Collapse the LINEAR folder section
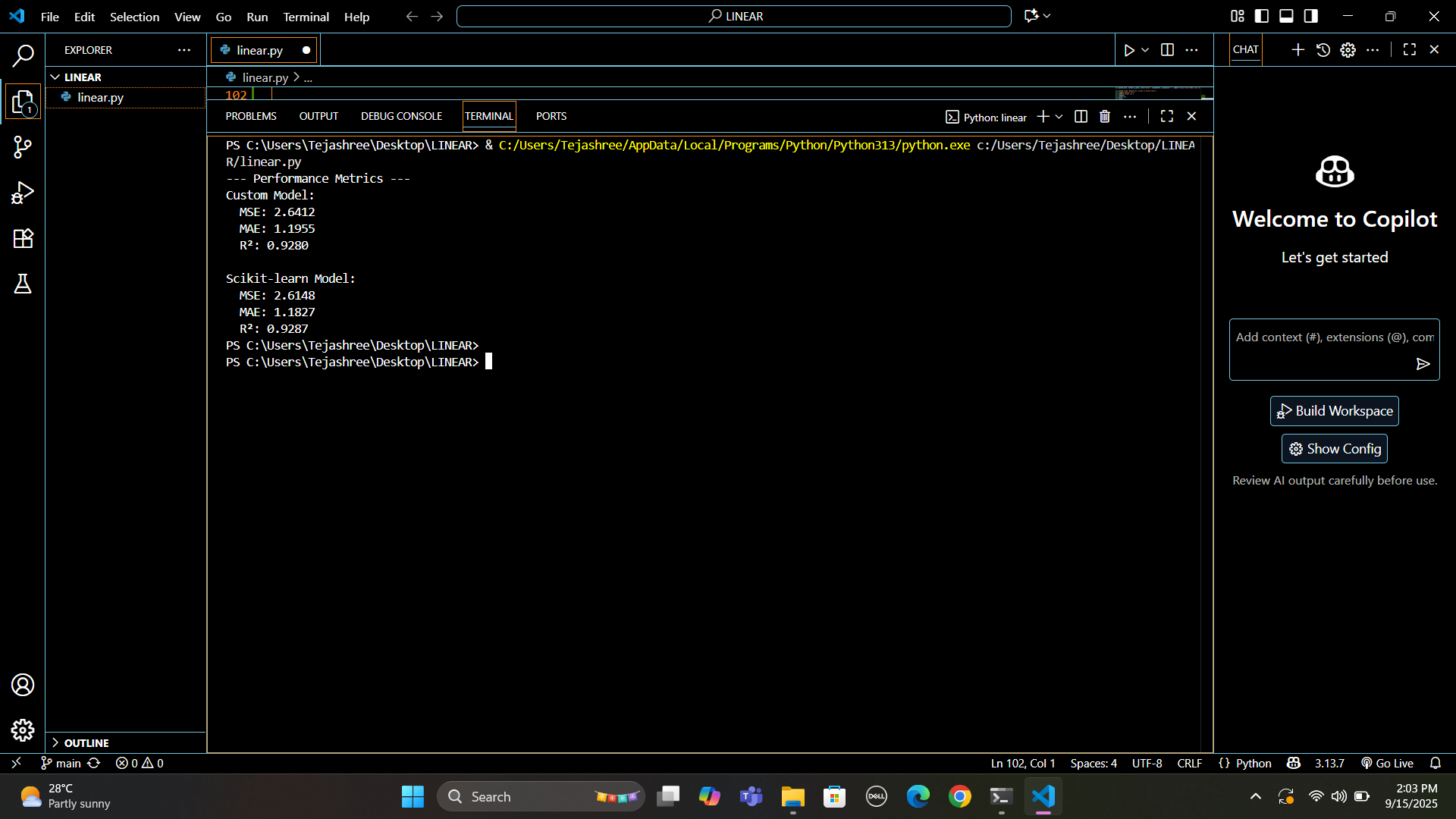The image size is (1456, 819). (82, 77)
